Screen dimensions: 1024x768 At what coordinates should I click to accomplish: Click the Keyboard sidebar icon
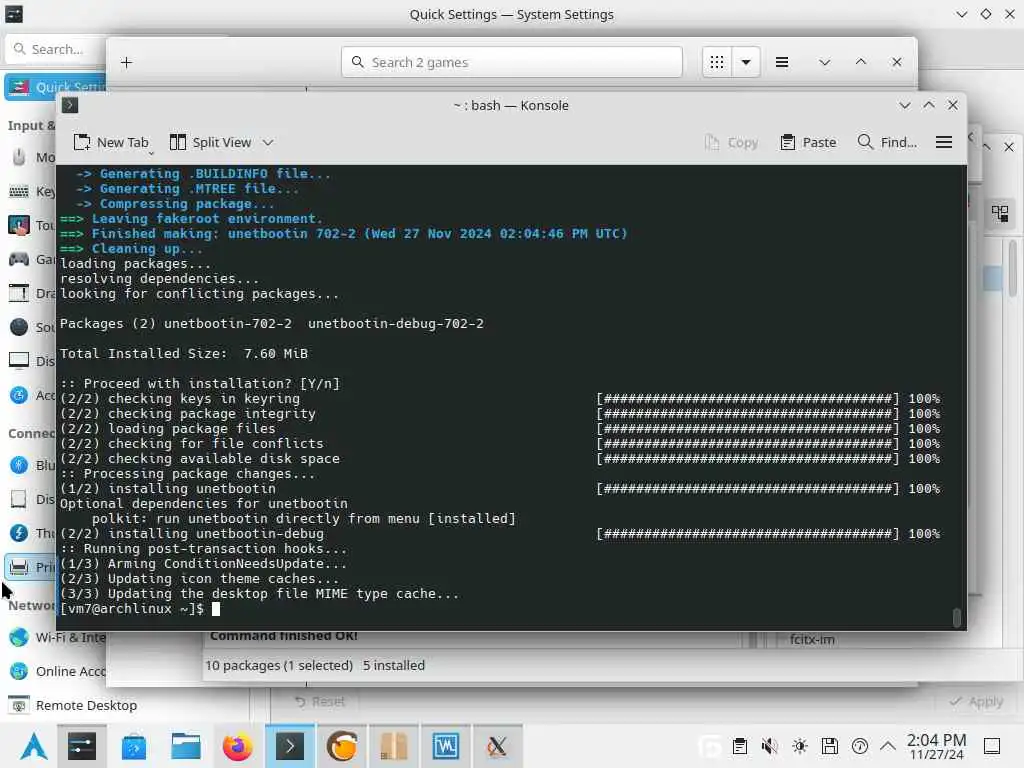19,191
